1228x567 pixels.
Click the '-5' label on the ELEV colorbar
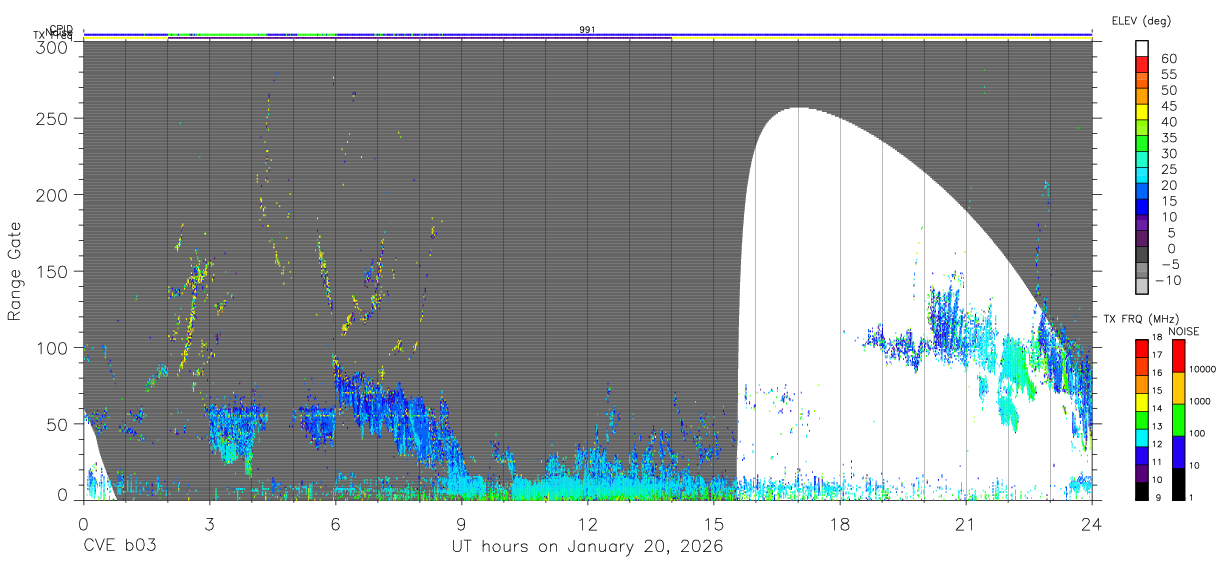[1171, 264]
